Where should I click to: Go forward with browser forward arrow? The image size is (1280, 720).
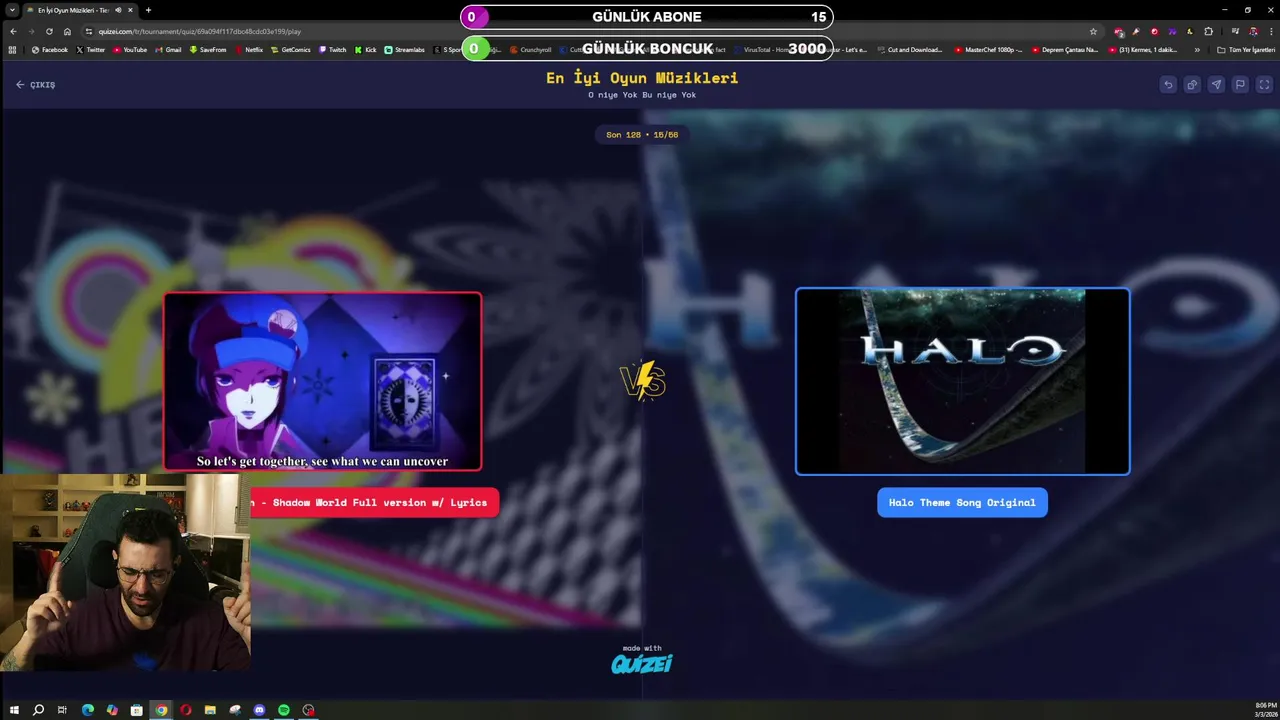[x=31, y=31]
